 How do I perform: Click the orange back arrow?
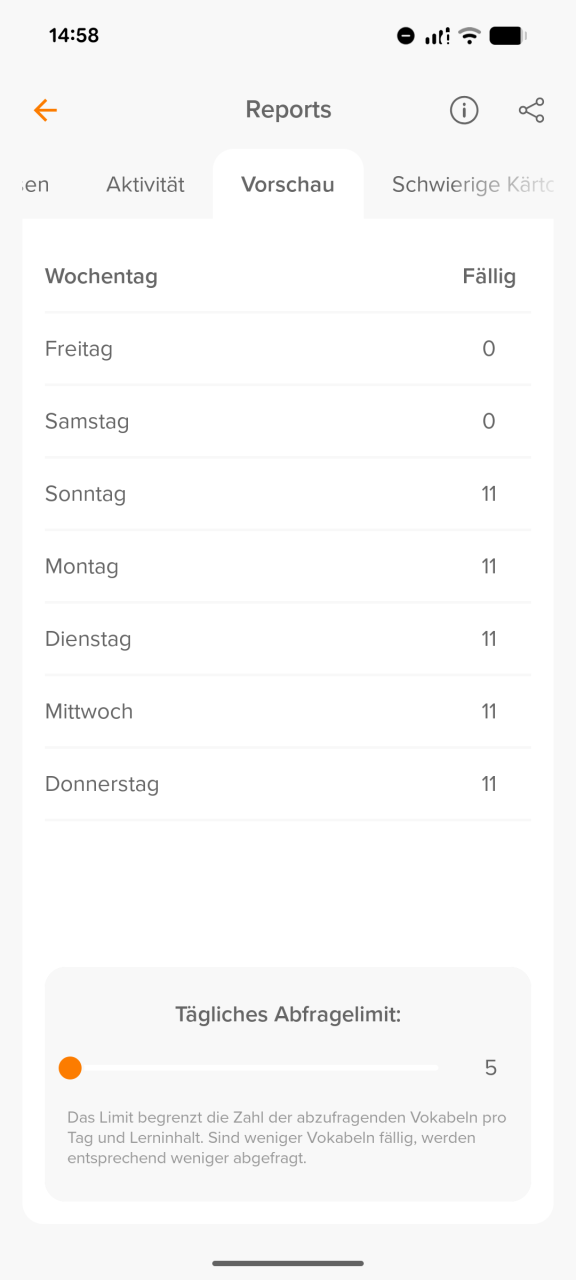[x=44, y=110]
